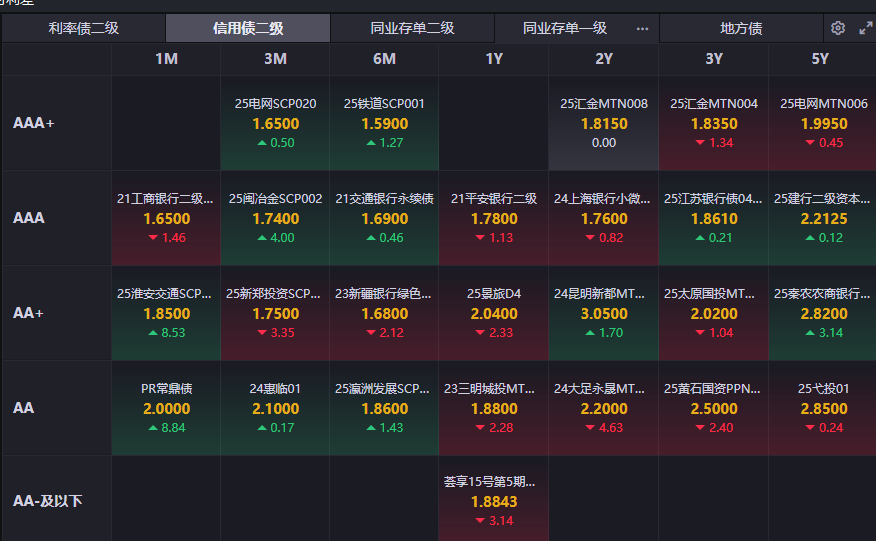Select the 信用债二级 tab

[247, 28]
